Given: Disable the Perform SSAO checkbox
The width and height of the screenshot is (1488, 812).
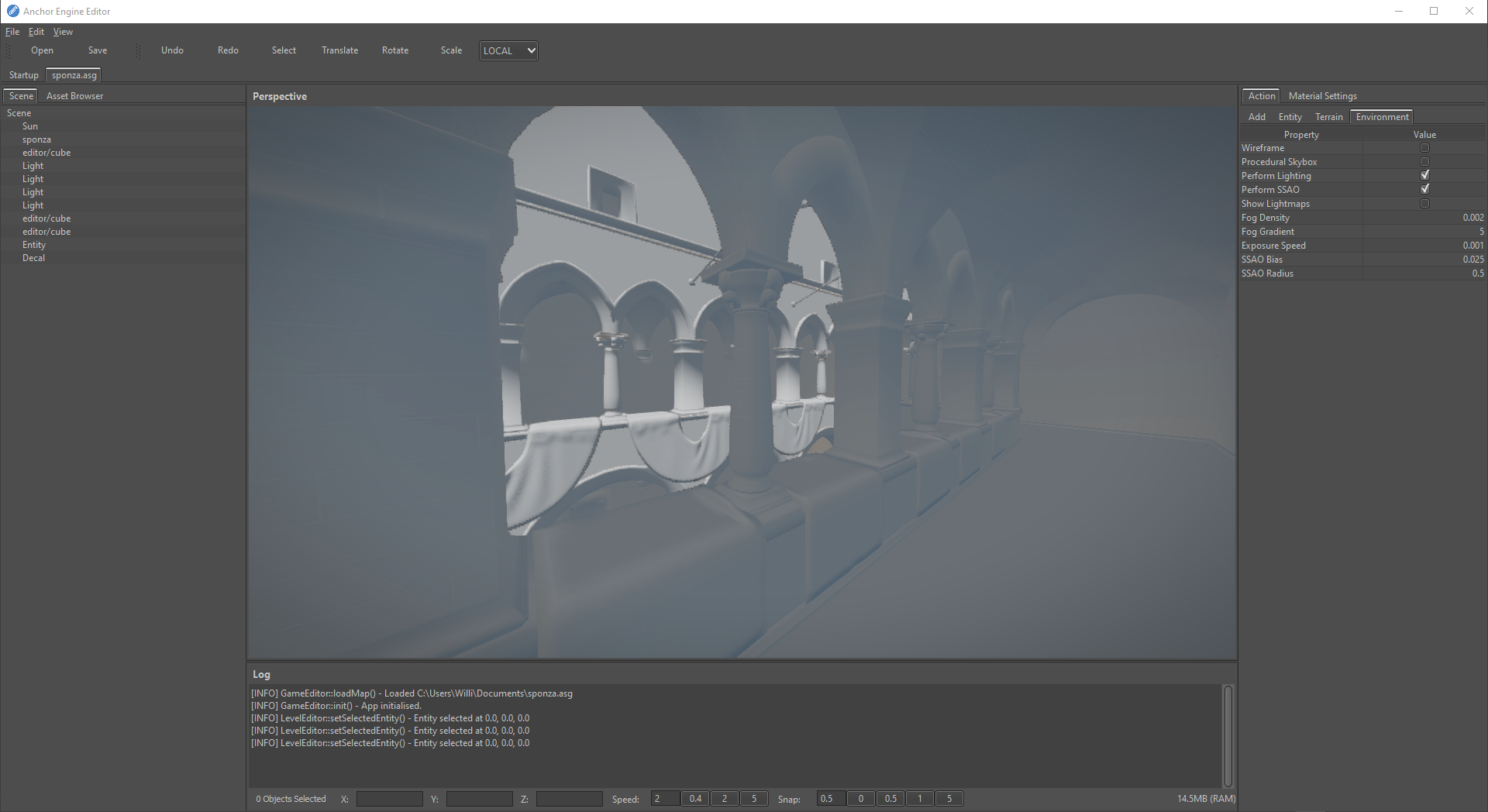Looking at the screenshot, I should [x=1424, y=190].
